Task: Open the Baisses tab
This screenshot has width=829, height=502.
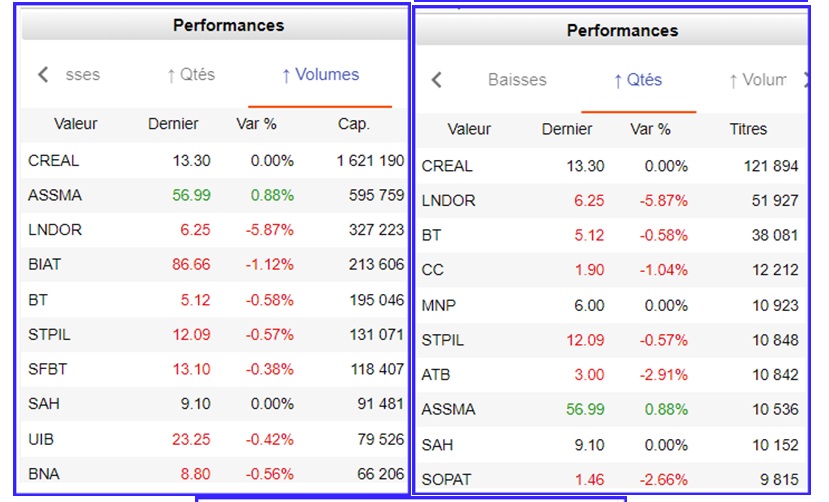Action: [x=517, y=80]
